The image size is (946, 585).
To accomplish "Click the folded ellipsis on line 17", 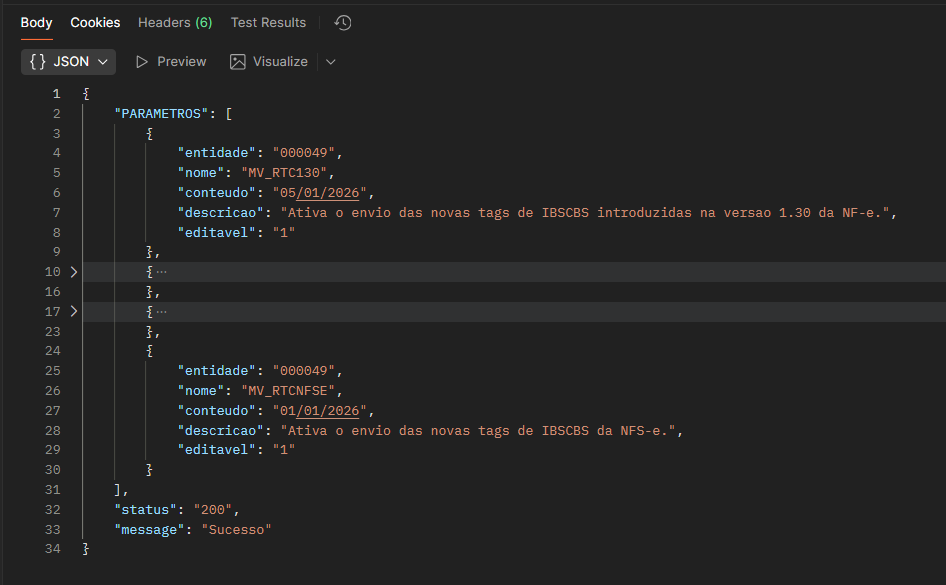I will tap(161, 312).
